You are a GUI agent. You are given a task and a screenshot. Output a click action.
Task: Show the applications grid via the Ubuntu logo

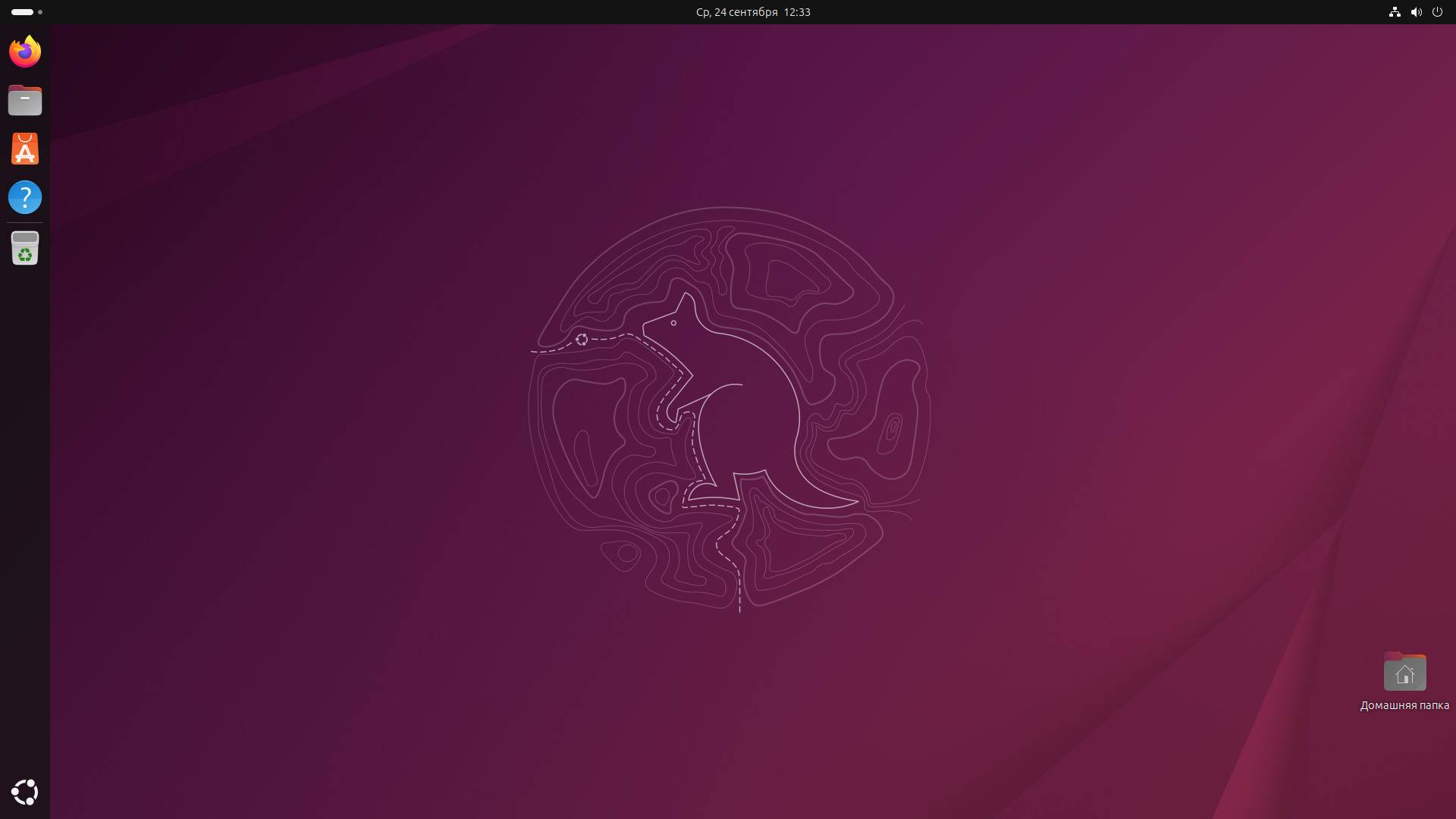(x=25, y=792)
